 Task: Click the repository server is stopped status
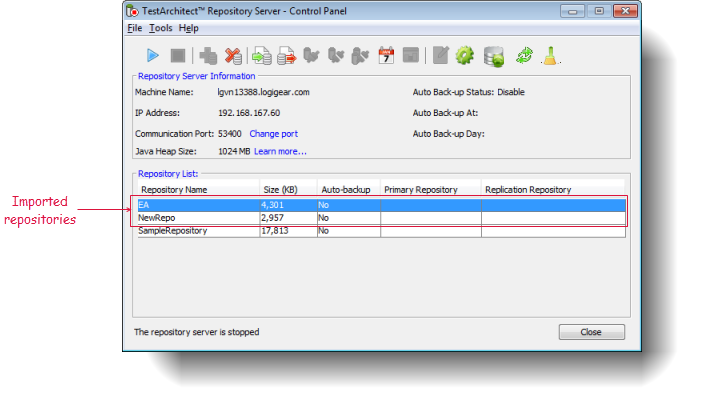point(197,332)
